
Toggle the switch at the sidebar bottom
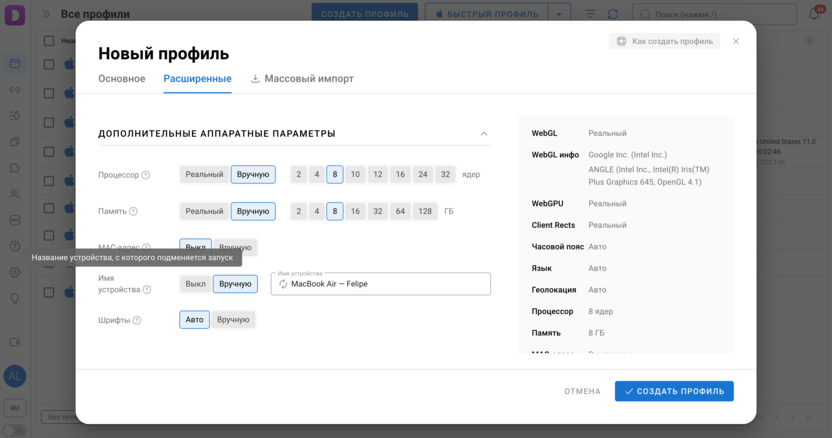click(15, 431)
